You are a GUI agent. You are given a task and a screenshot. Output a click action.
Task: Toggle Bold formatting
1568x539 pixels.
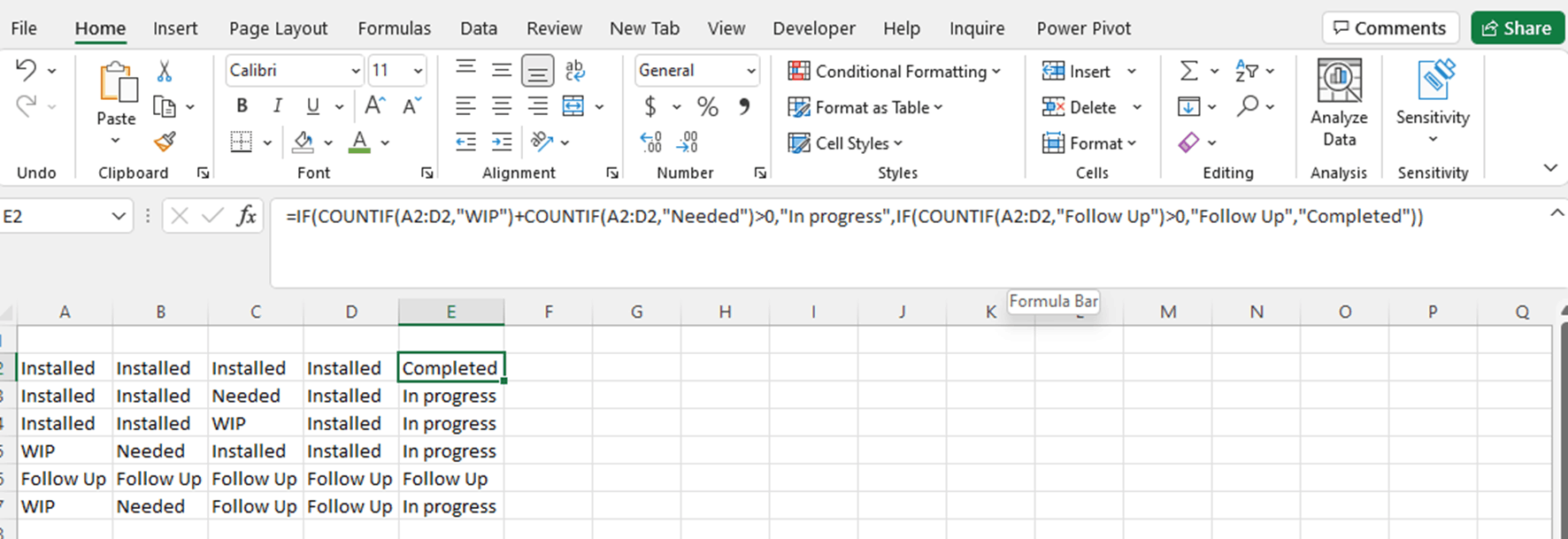242,106
